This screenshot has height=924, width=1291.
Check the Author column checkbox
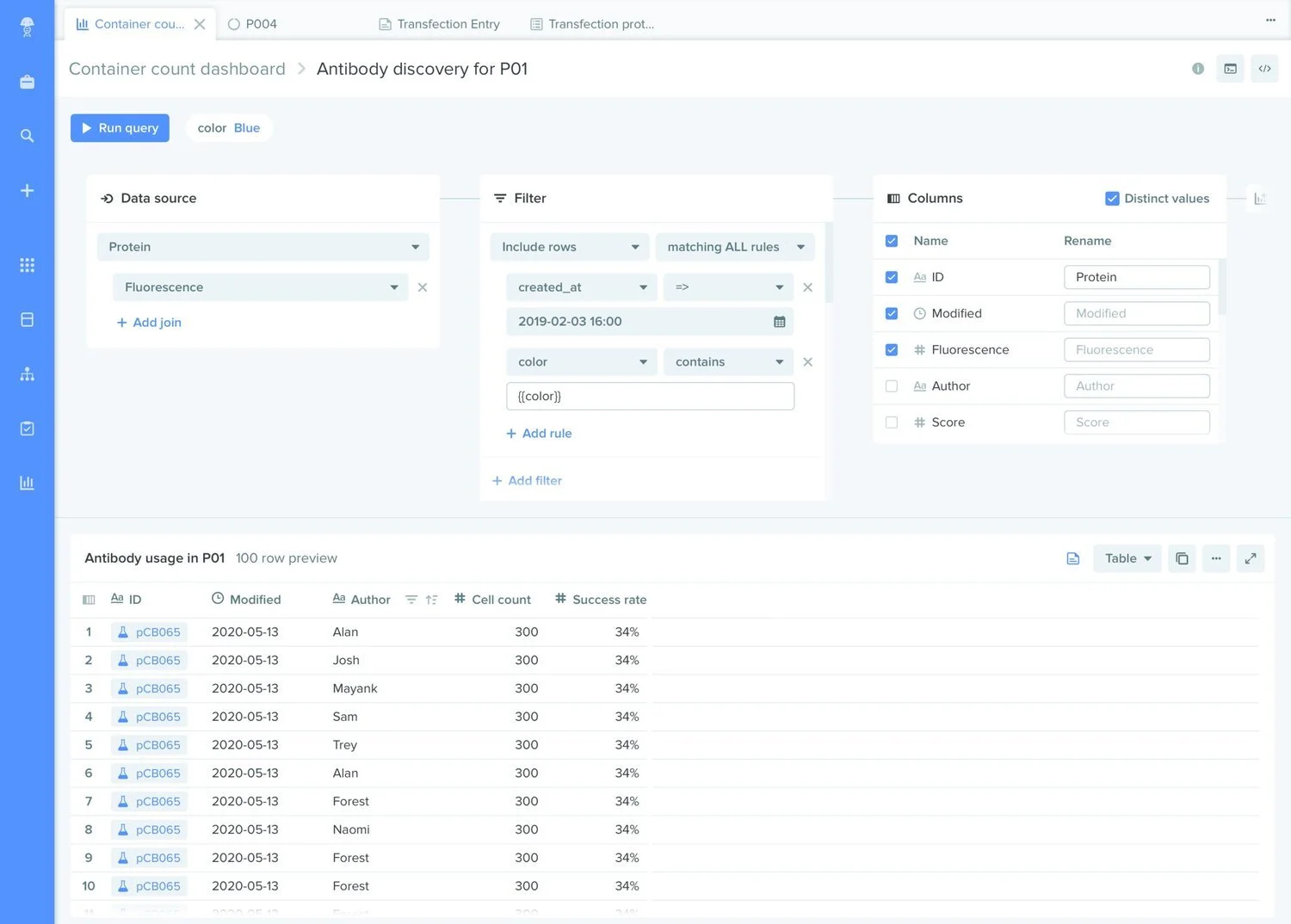point(892,386)
